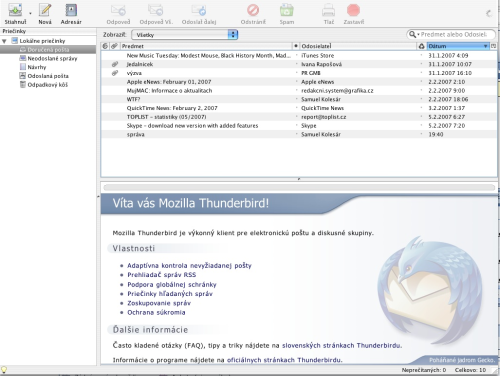Image resolution: width=500 pixels, height=376 pixels.
Task: Follow oficiálnych stránkach Thunderbirdu link
Action: coord(284,360)
